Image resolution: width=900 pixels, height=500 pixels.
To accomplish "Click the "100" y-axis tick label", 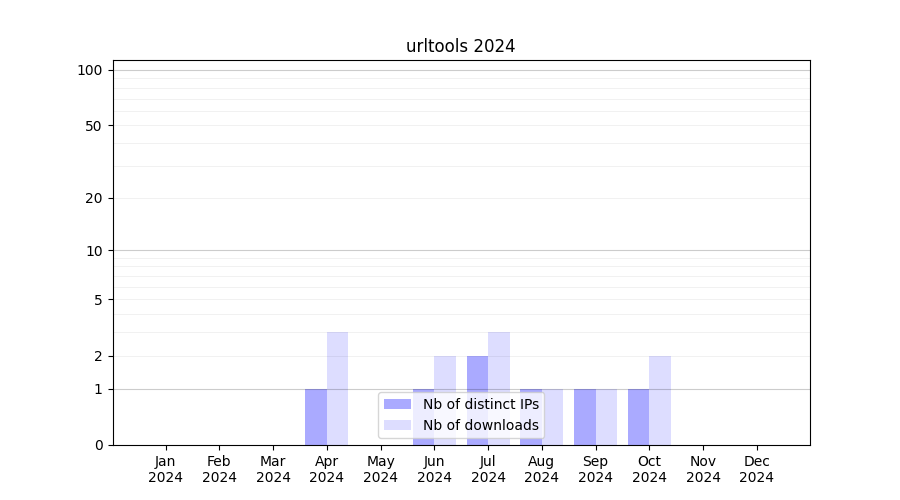I will [90, 70].
